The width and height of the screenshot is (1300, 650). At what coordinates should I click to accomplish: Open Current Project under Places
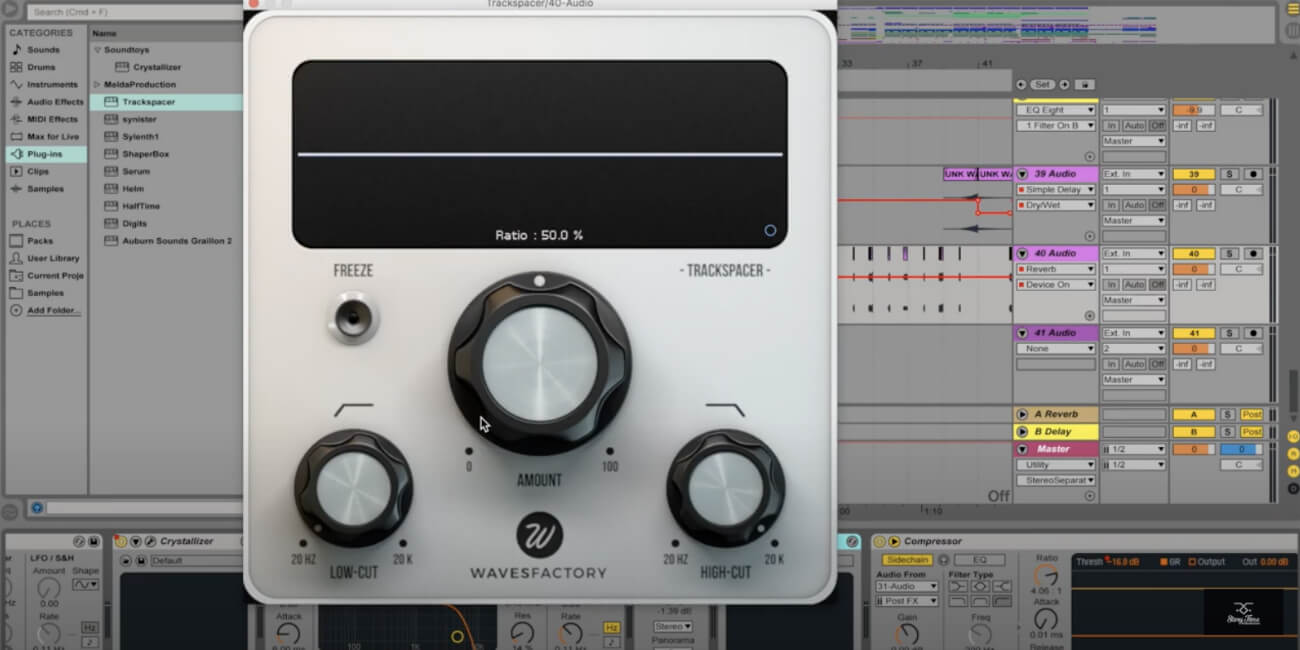55,275
